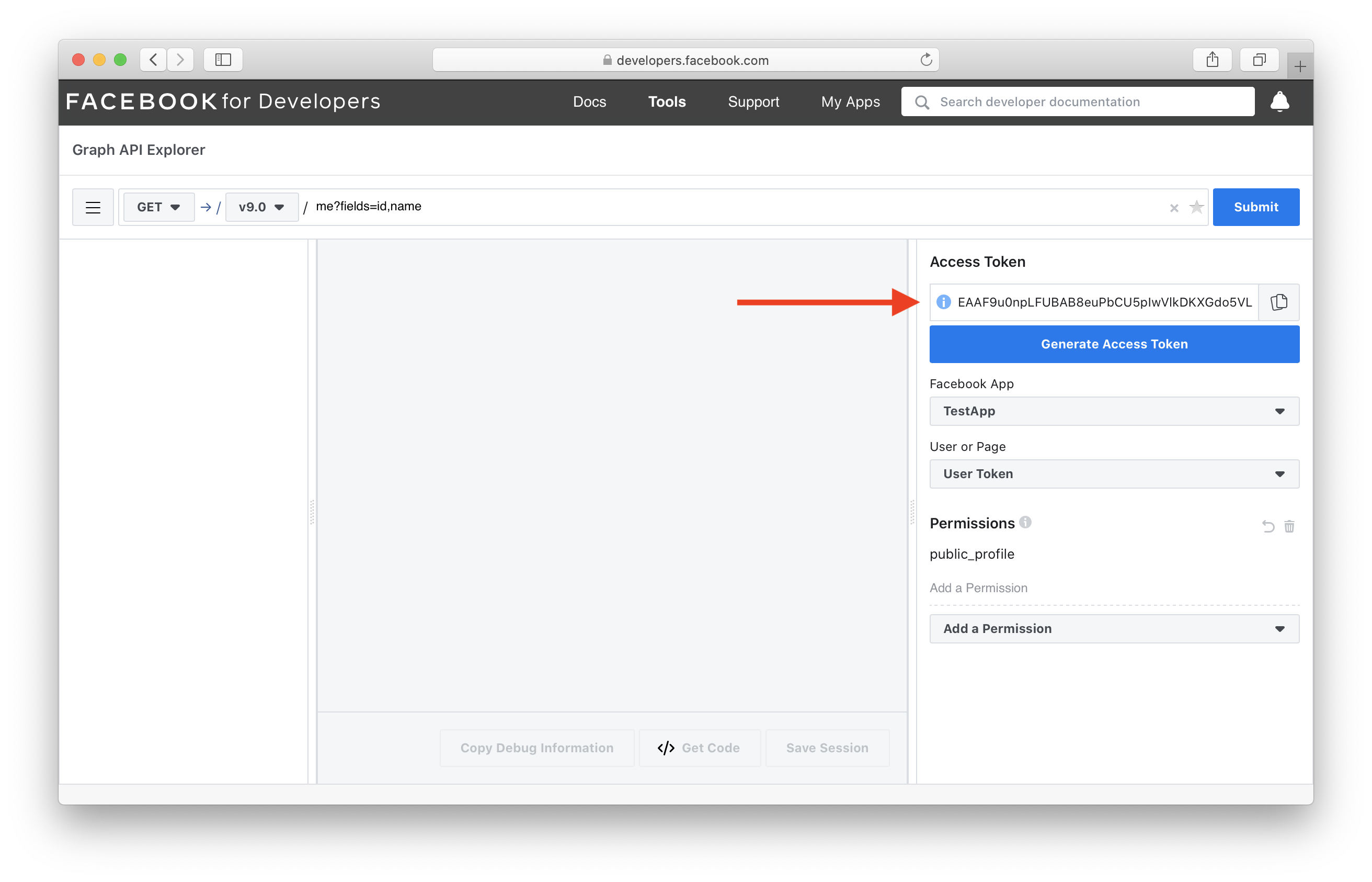The height and width of the screenshot is (882, 1372).
Task: Copy access token with clipboard icon
Action: (1279, 302)
